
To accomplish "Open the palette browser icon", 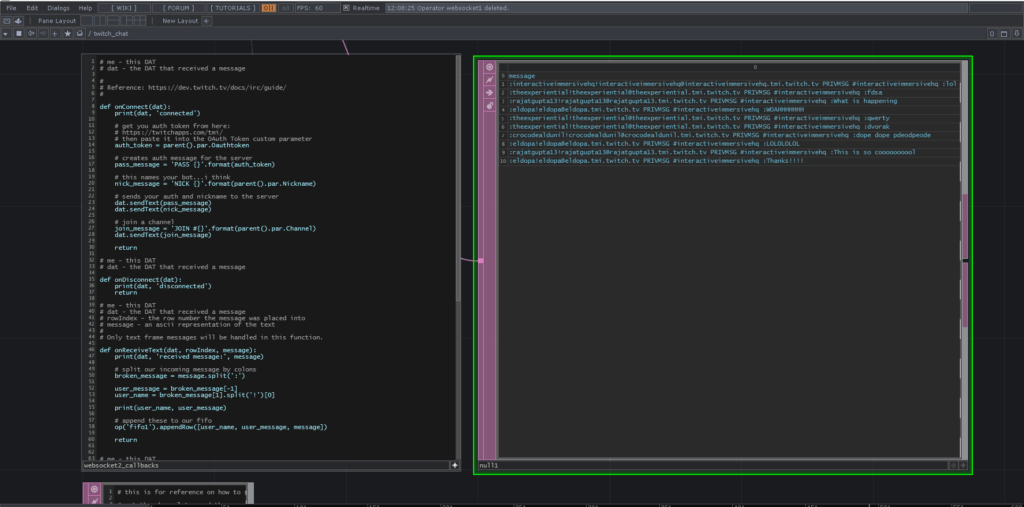I will (x=7, y=21).
